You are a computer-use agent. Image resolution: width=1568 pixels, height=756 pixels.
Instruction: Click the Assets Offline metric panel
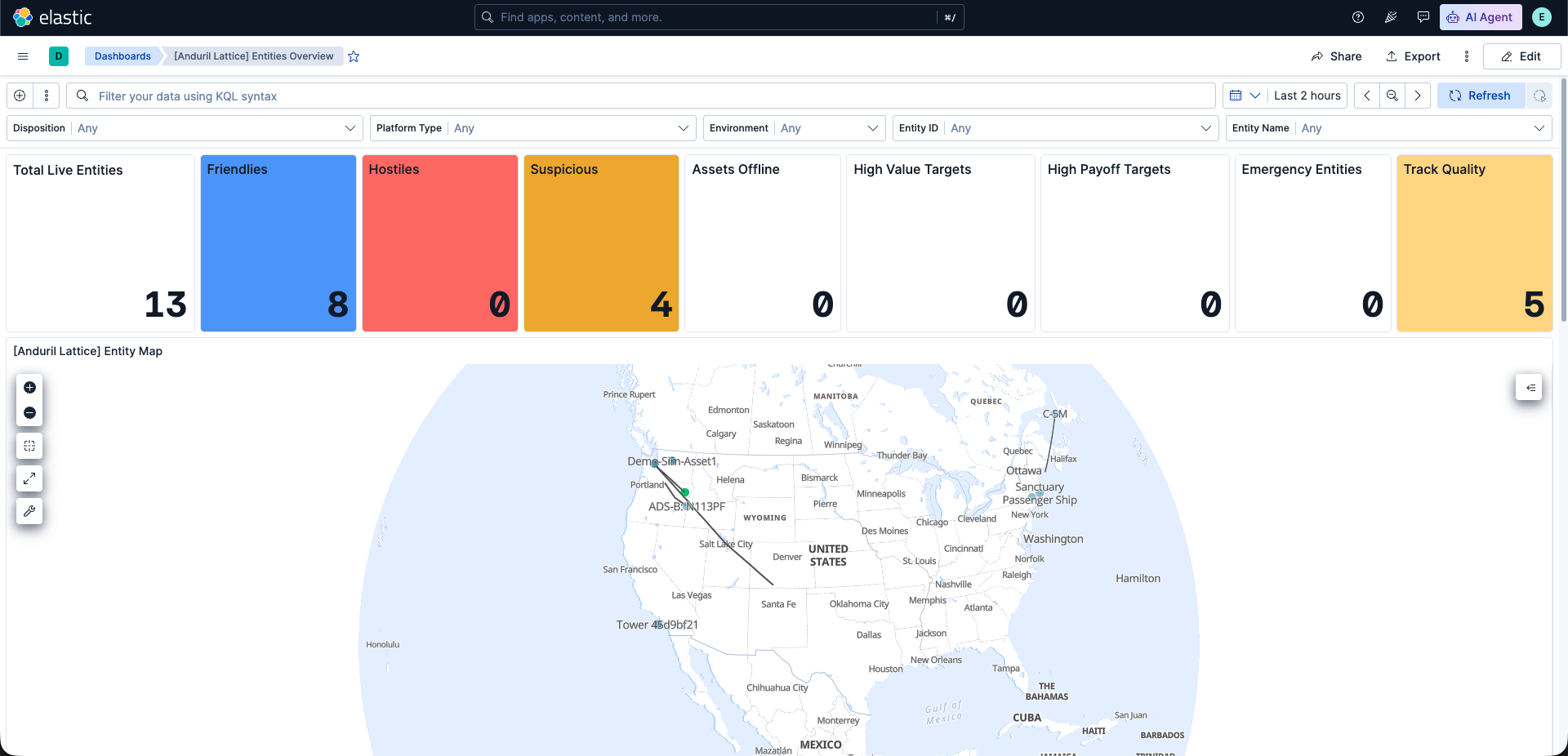(763, 243)
